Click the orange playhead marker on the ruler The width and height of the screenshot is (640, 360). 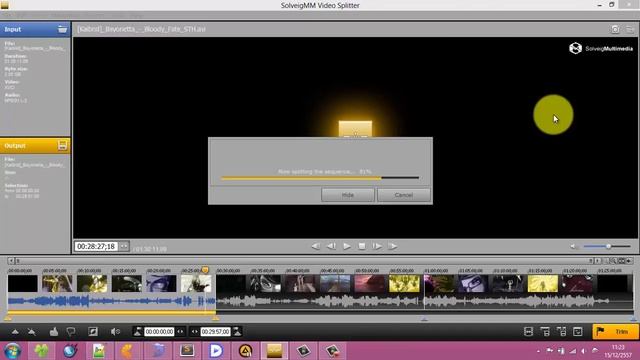205,270
